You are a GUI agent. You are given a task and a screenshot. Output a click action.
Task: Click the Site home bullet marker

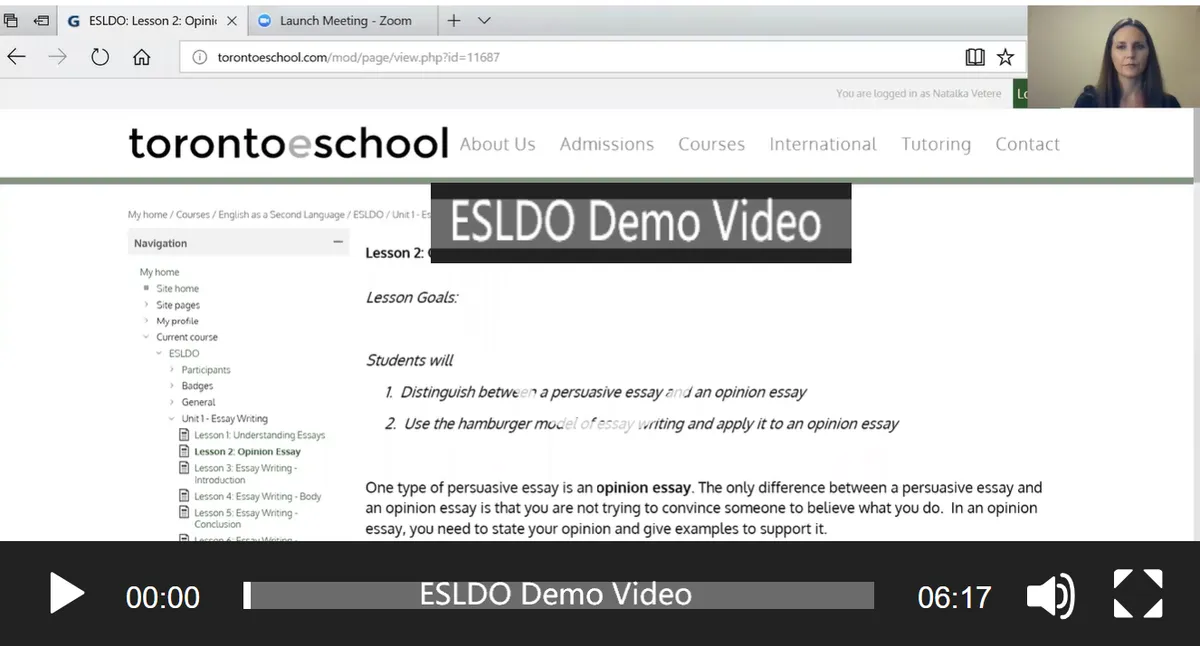(x=147, y=288)
